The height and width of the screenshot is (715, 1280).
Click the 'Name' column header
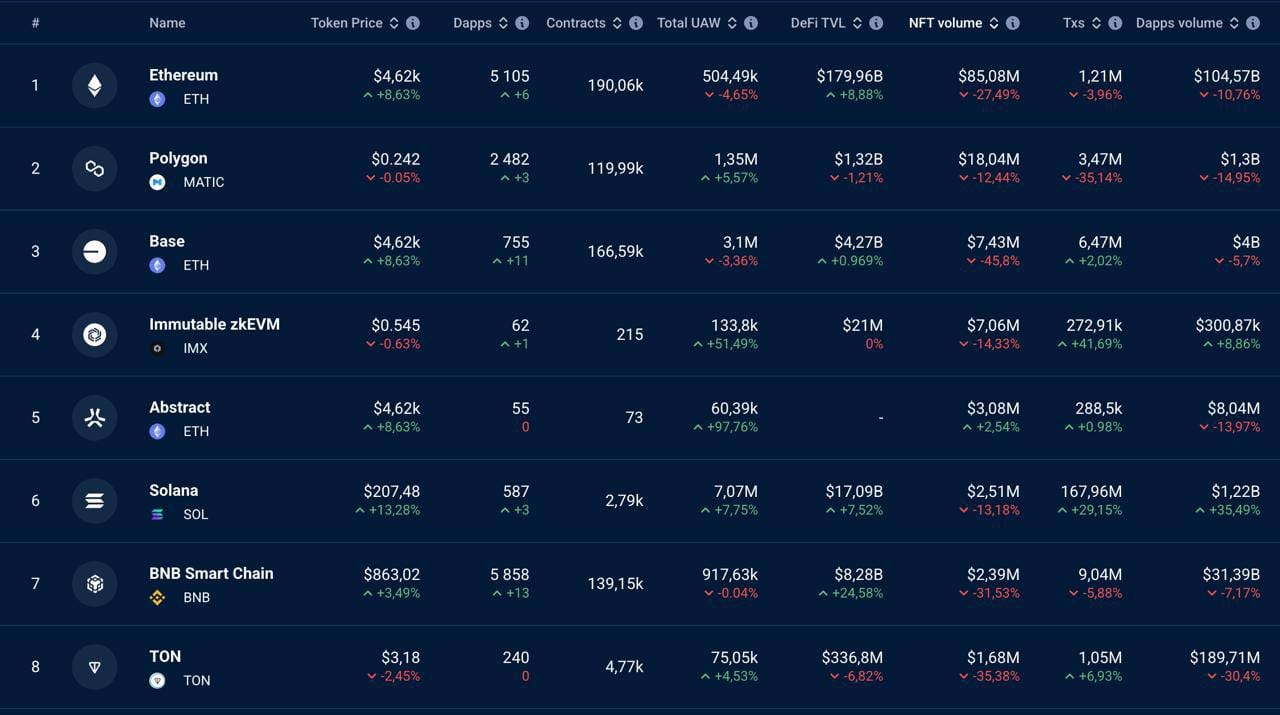[x=167, y=23]
